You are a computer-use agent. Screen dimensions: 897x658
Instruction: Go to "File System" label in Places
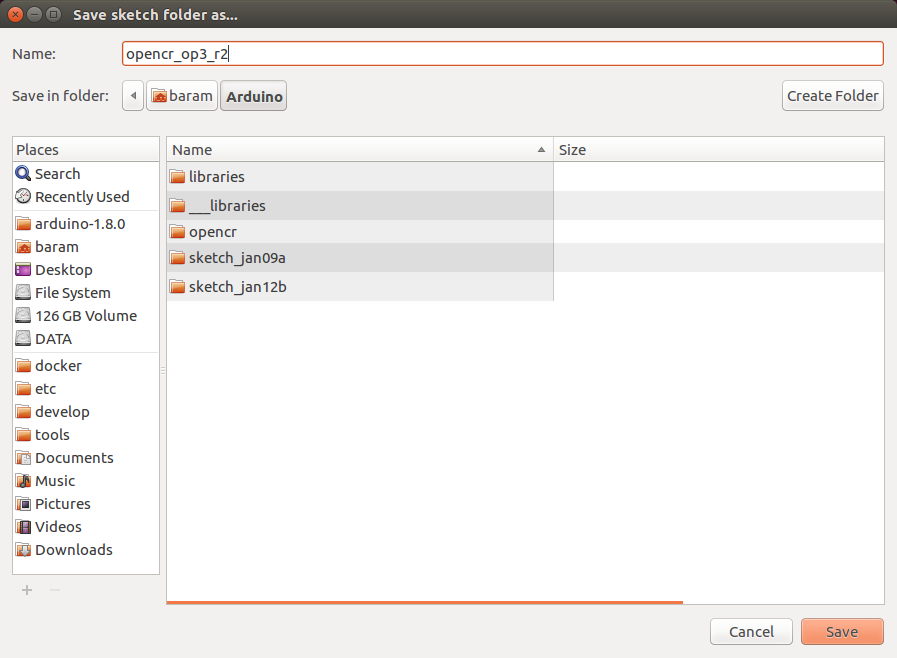coord(73,293)
